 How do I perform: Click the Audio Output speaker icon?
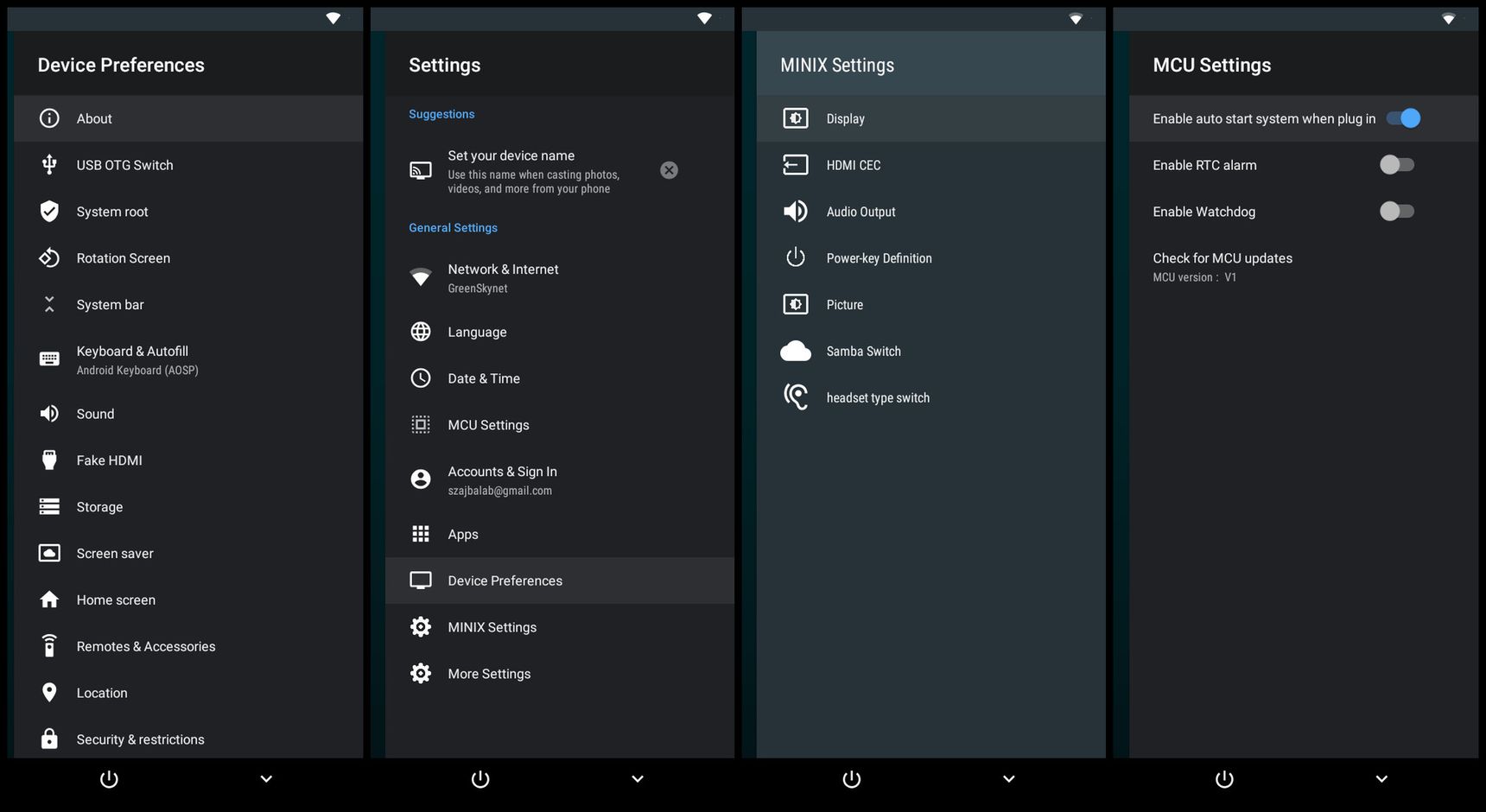point(796,212)
